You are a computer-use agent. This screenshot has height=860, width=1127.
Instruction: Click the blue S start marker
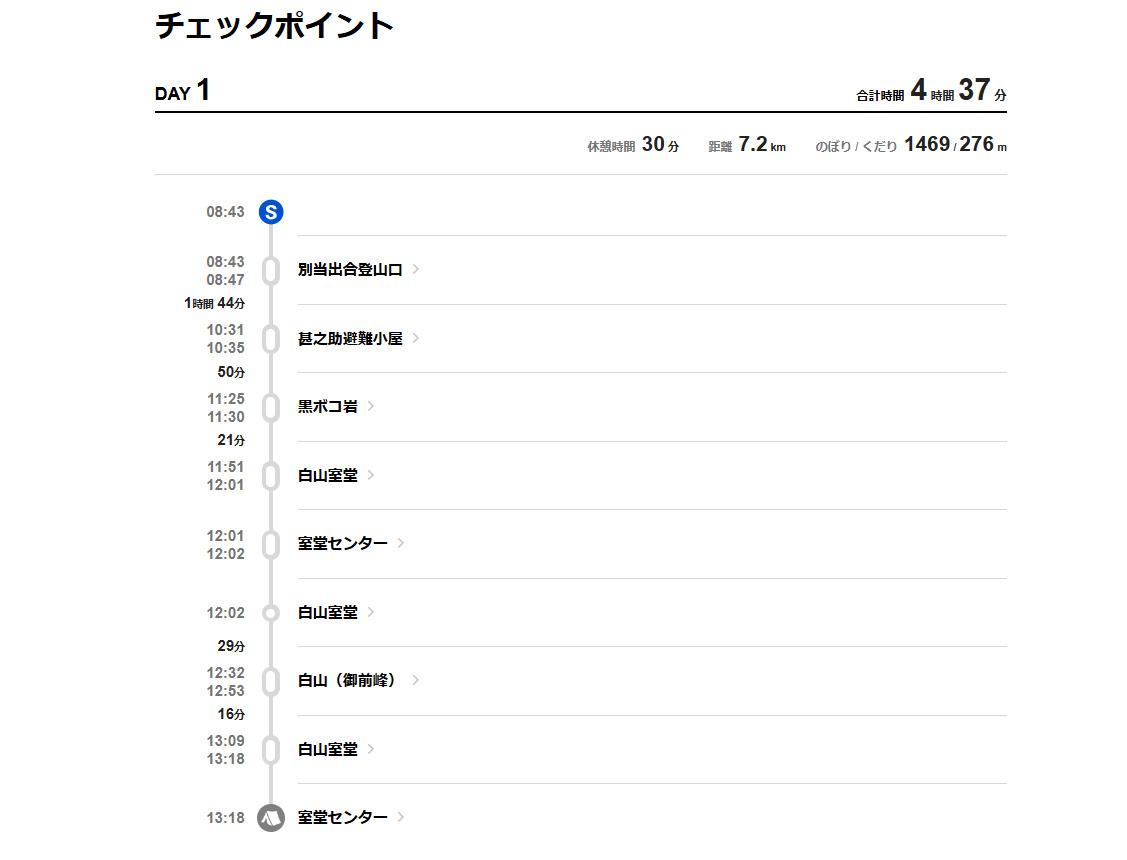[x=271, y=212]
